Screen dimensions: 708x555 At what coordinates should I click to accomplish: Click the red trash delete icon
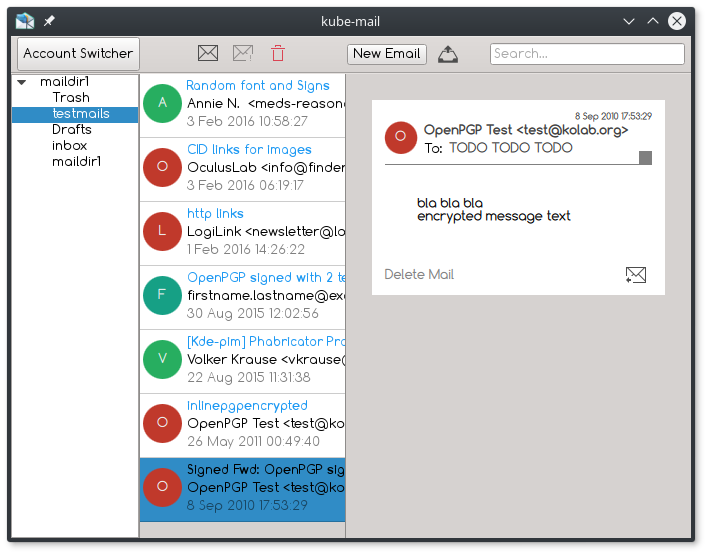click(x=278, y=54)
